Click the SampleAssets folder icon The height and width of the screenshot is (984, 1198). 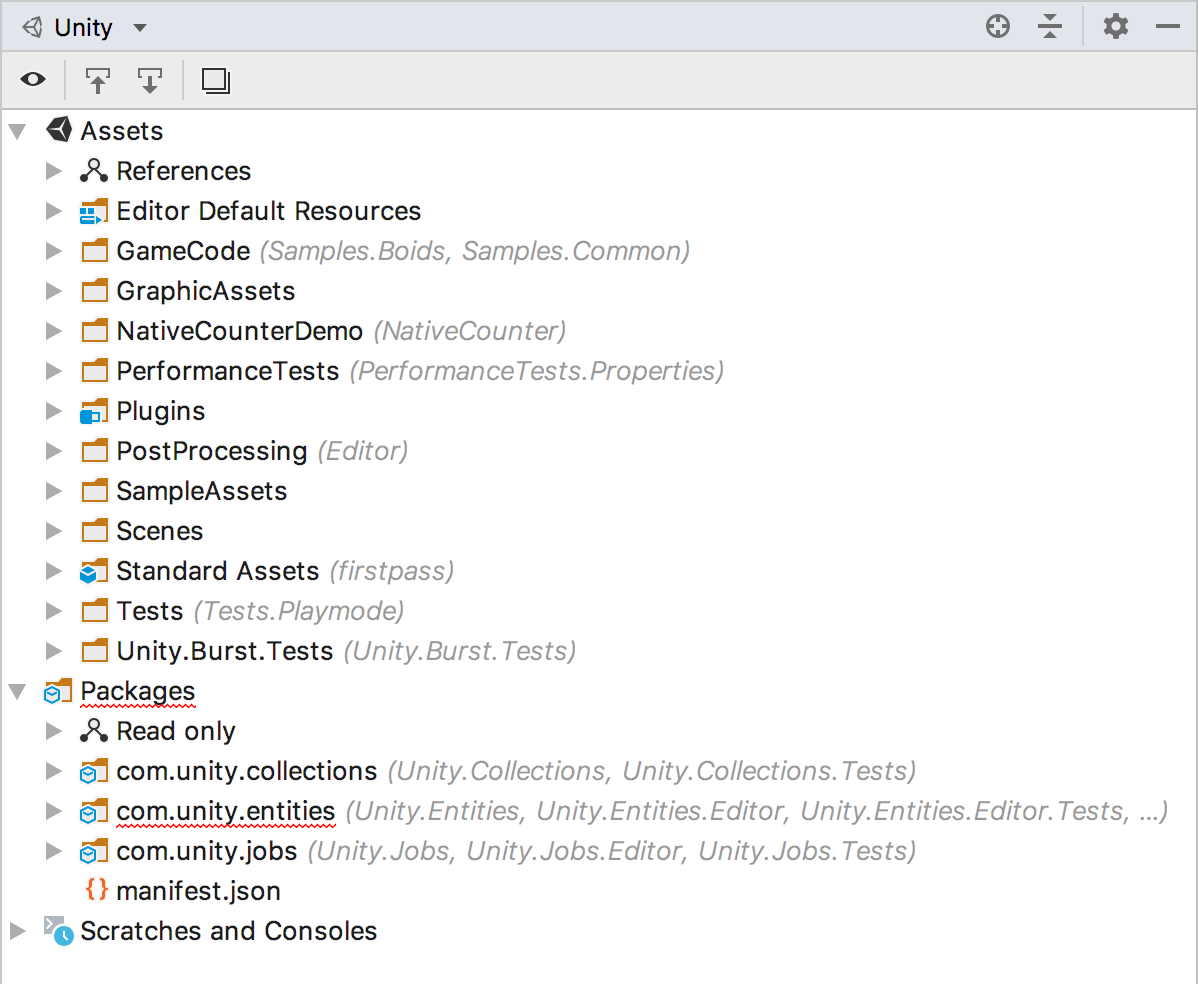tap(94, 490)
